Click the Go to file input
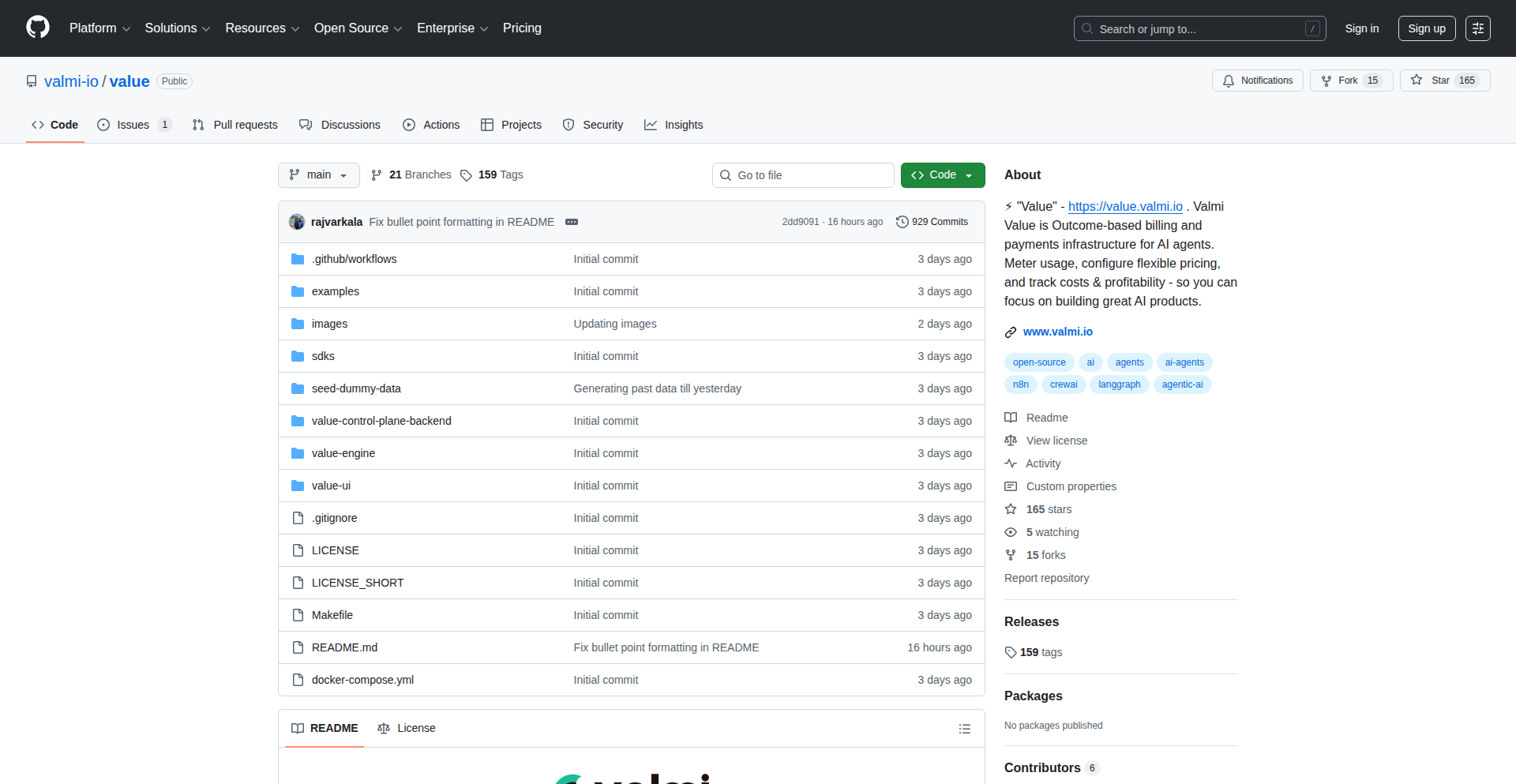 pyautogui.click(x=803, y=175)
